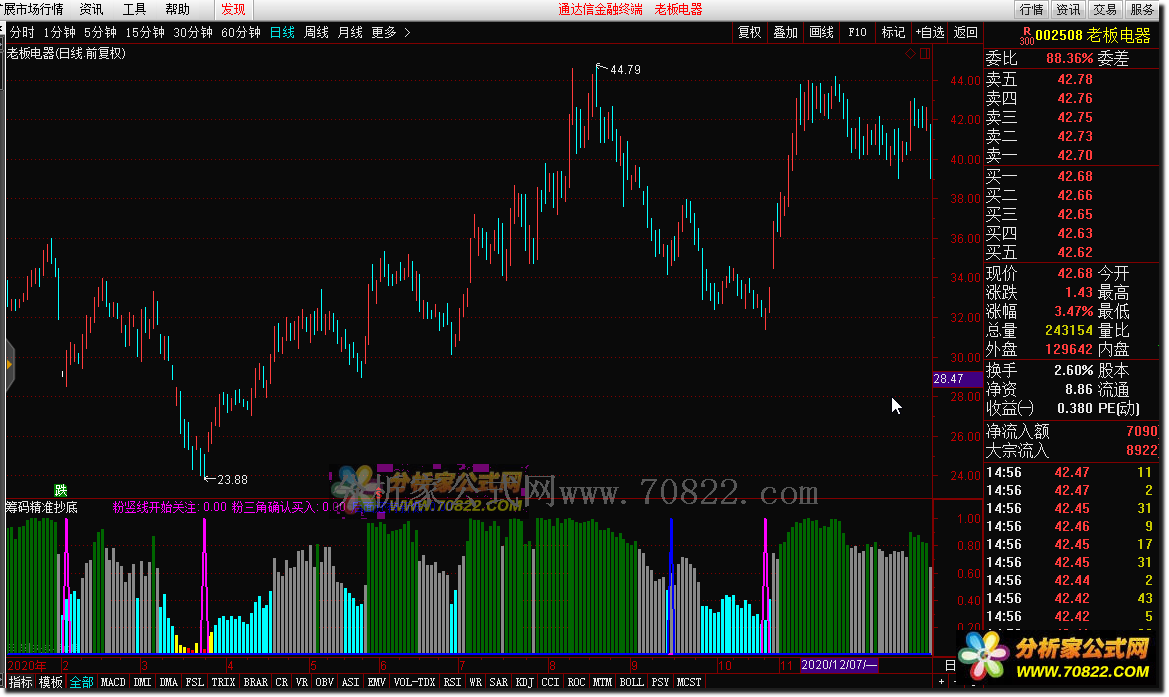Image resolution: width=1169 pixels, height=697 pixels.
Task: Select the 日线 daily chart period
Action: click(282, 32)
